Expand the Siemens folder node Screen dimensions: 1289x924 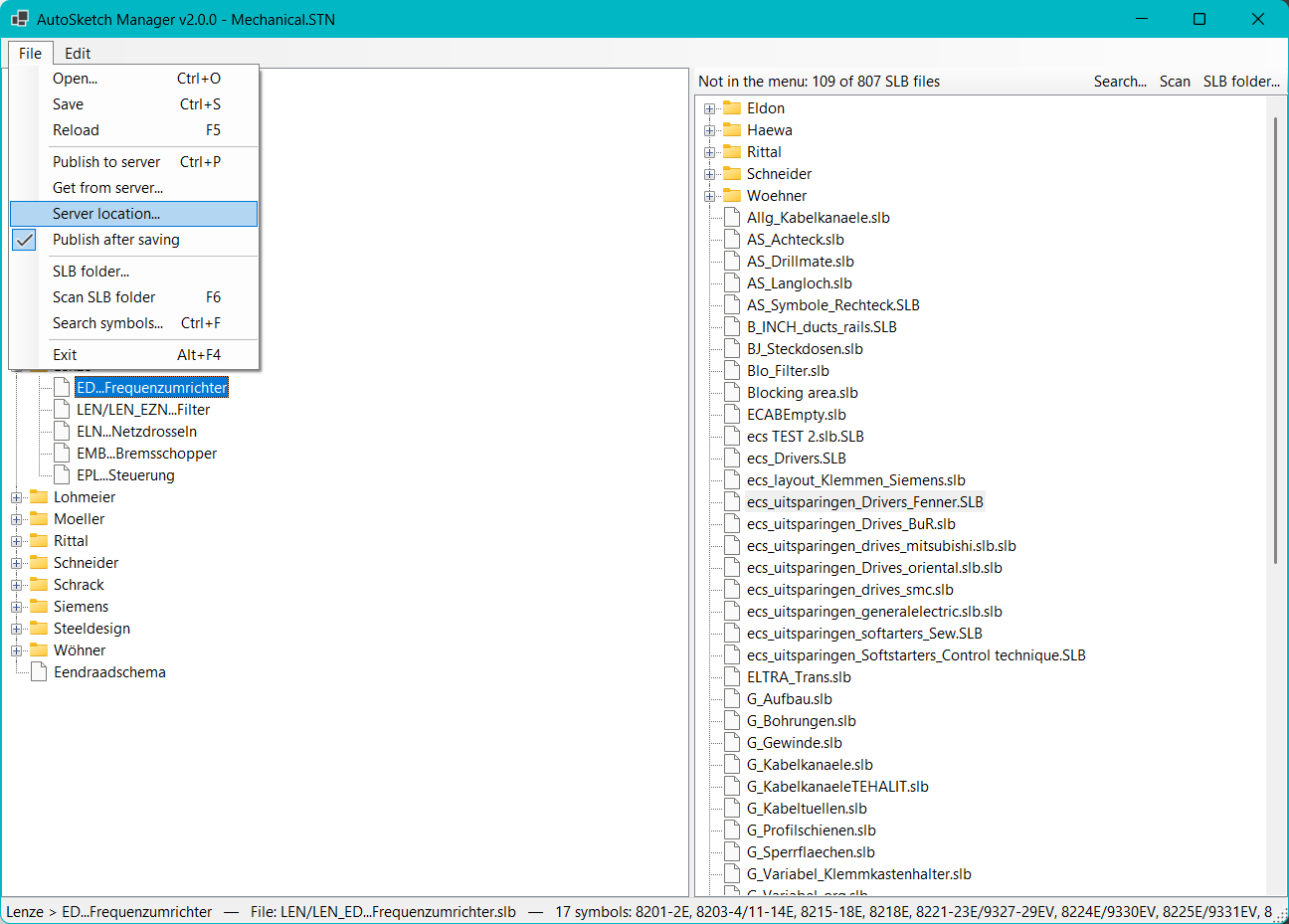(17, 607)
